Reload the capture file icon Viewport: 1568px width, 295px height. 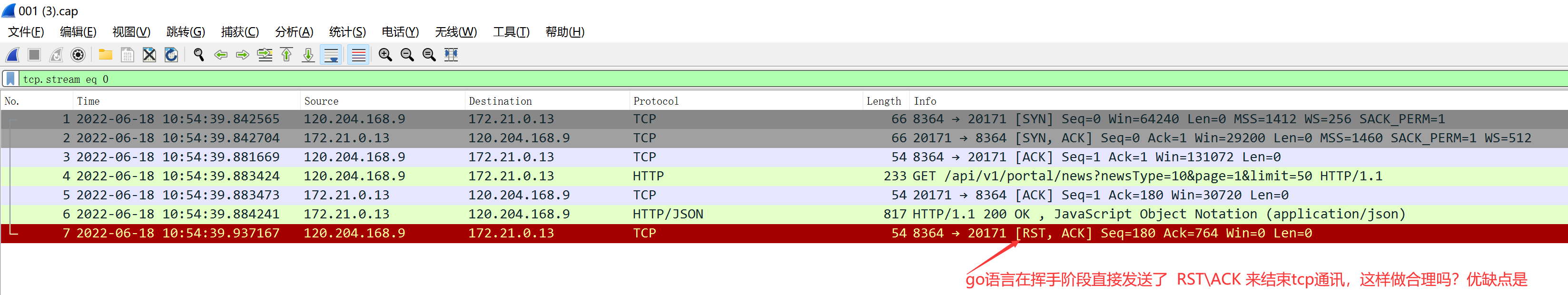click(x=172, y=55)
